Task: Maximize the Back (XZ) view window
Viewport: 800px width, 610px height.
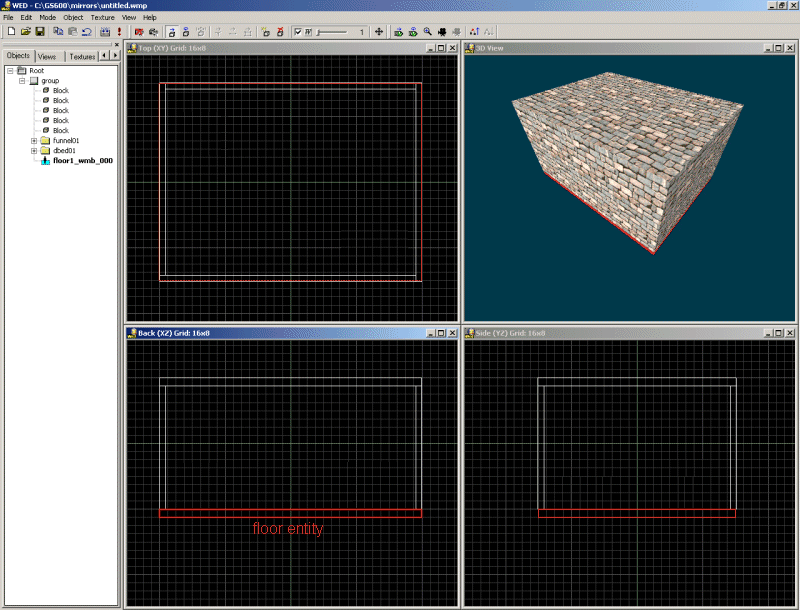Action: (x=441, y=333)
